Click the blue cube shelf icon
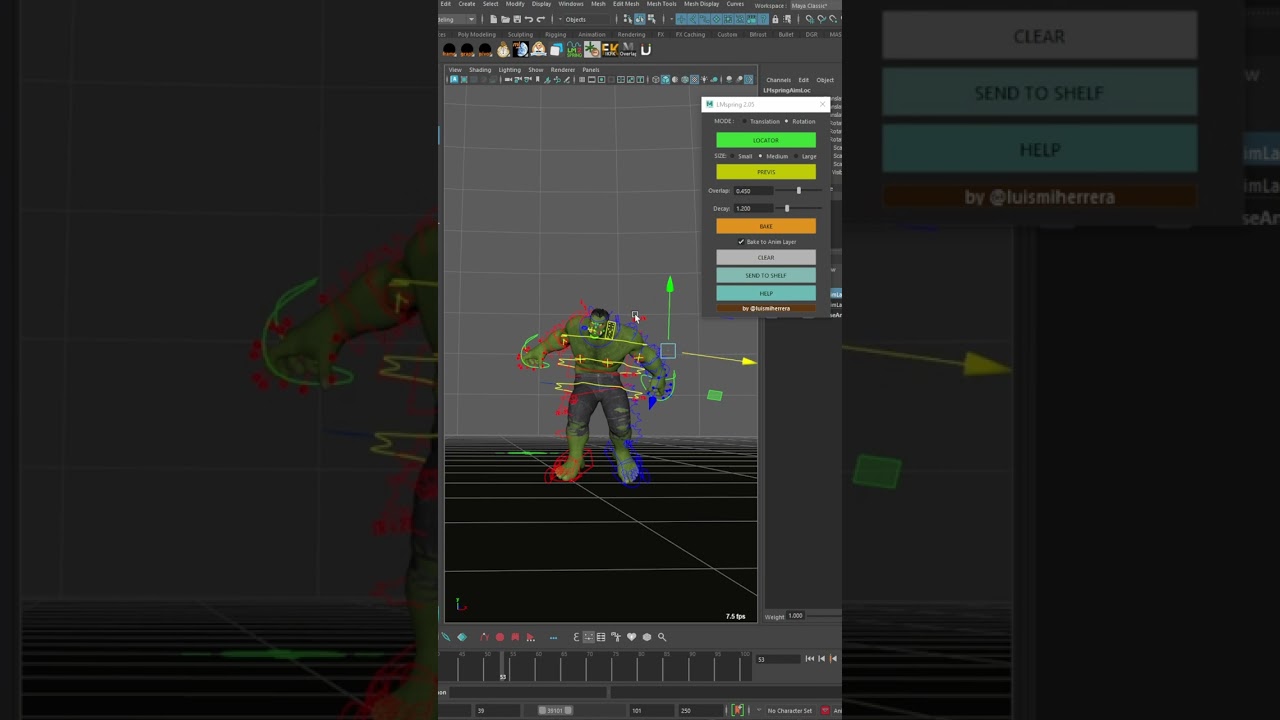 556,49
